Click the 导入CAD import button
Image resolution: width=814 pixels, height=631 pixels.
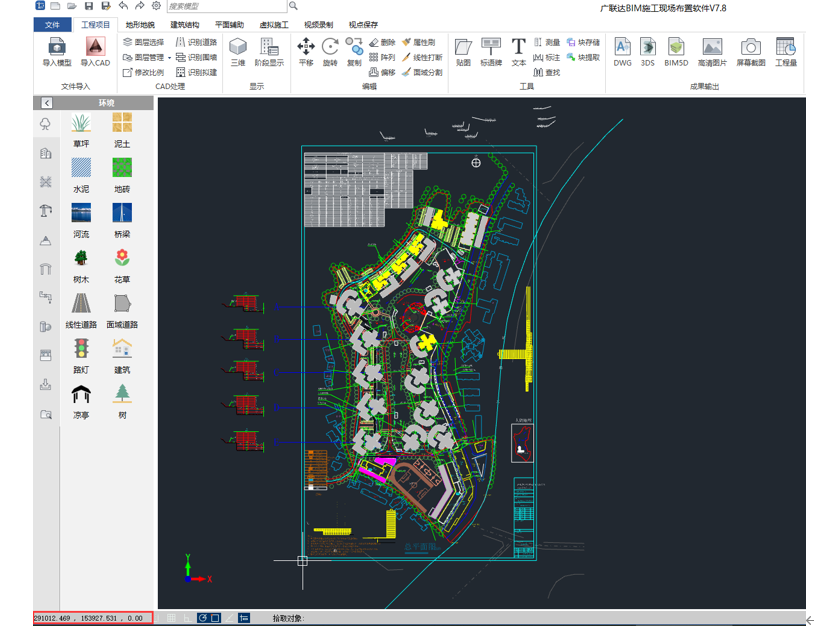tap(95, 51)
